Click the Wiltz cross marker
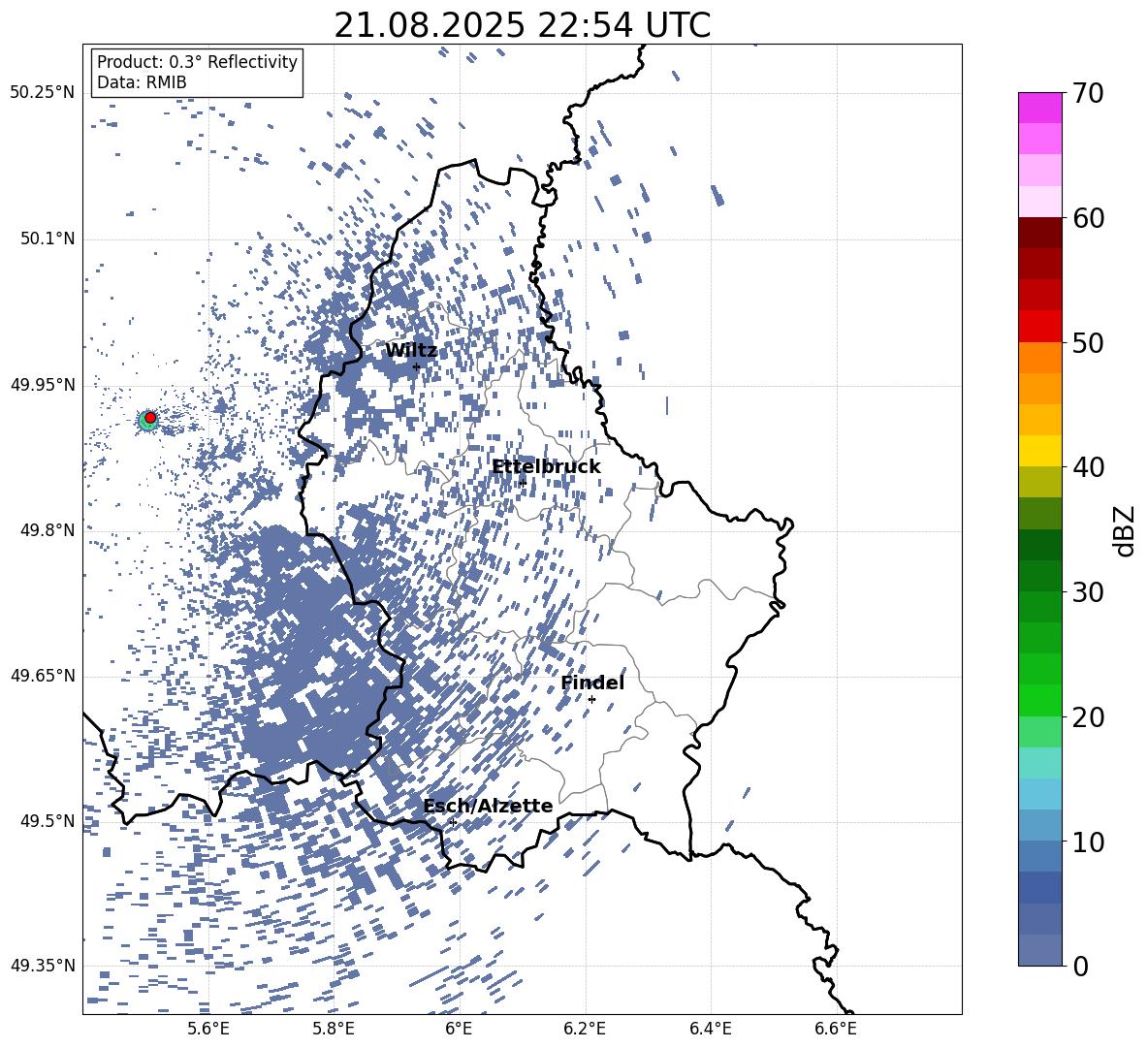 [416, 366]
